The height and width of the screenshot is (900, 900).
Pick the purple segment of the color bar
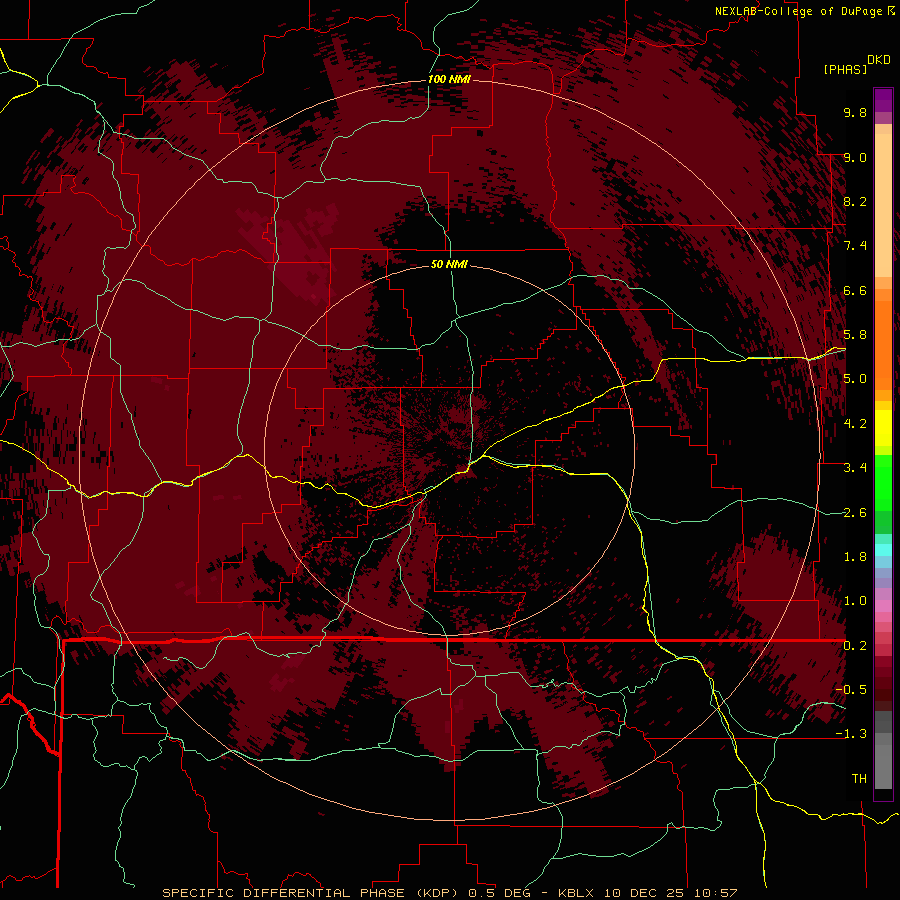883,100
